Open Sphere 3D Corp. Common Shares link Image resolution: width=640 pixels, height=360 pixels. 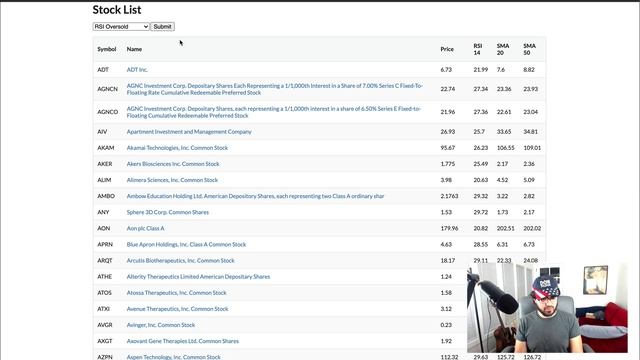coord(167,212)
